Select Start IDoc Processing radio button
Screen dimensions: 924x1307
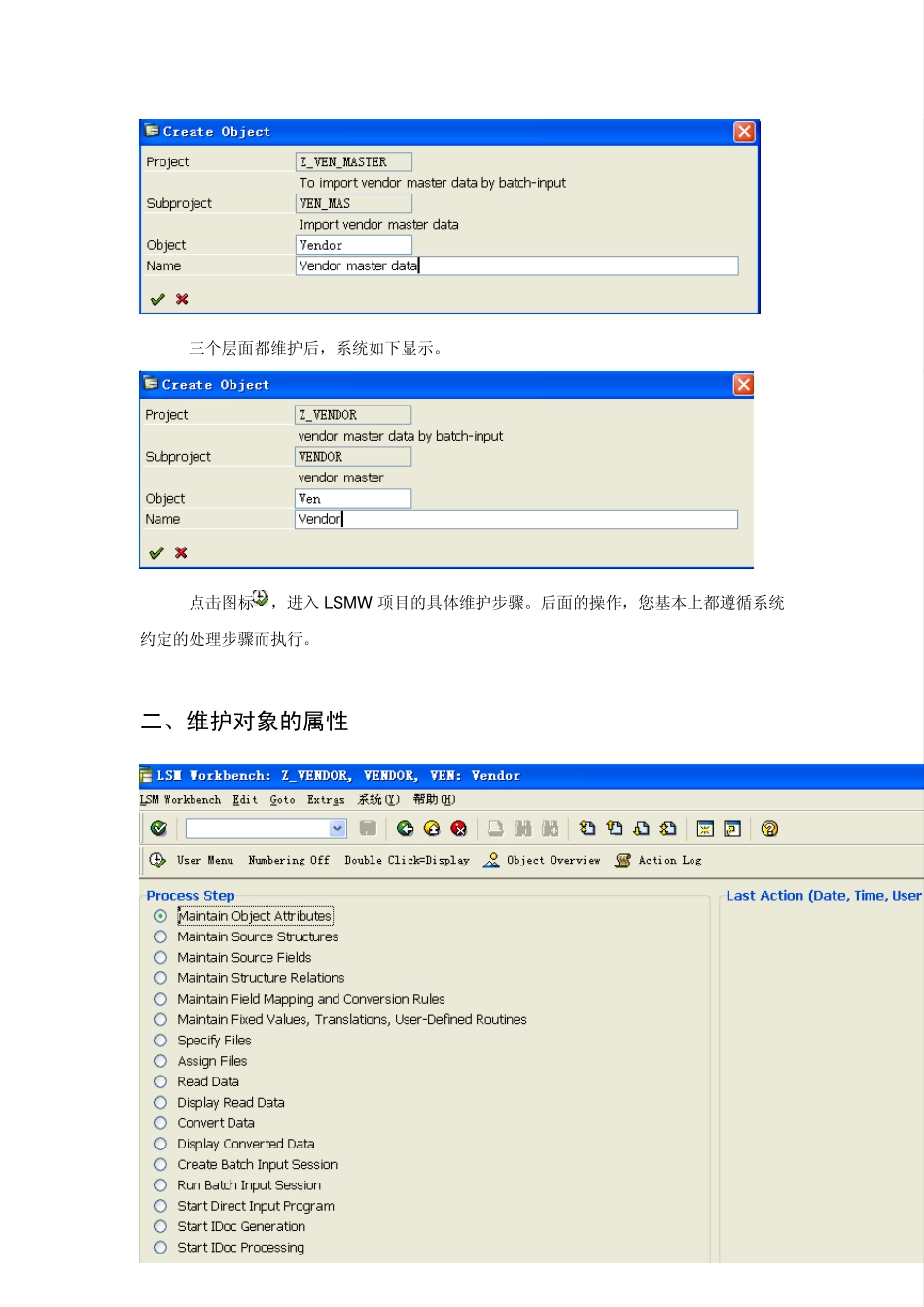click(x=160, y=1248)
